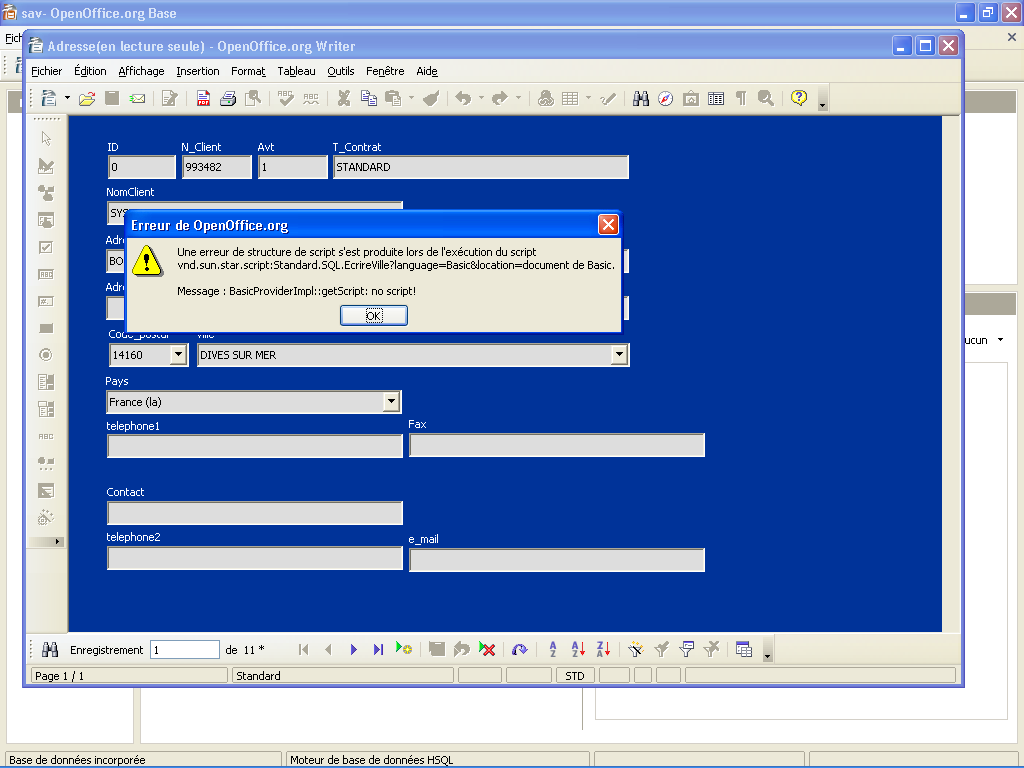Screen dimensions: 1024x768
Task: Open the Format menu
Action: (x=248, y=71)
